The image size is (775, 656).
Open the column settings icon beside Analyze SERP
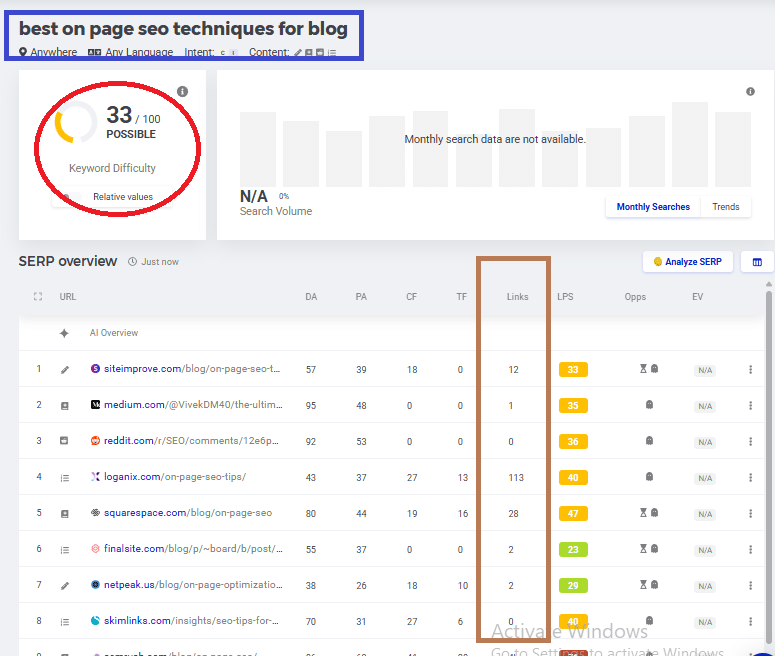(x=757, y=262)
